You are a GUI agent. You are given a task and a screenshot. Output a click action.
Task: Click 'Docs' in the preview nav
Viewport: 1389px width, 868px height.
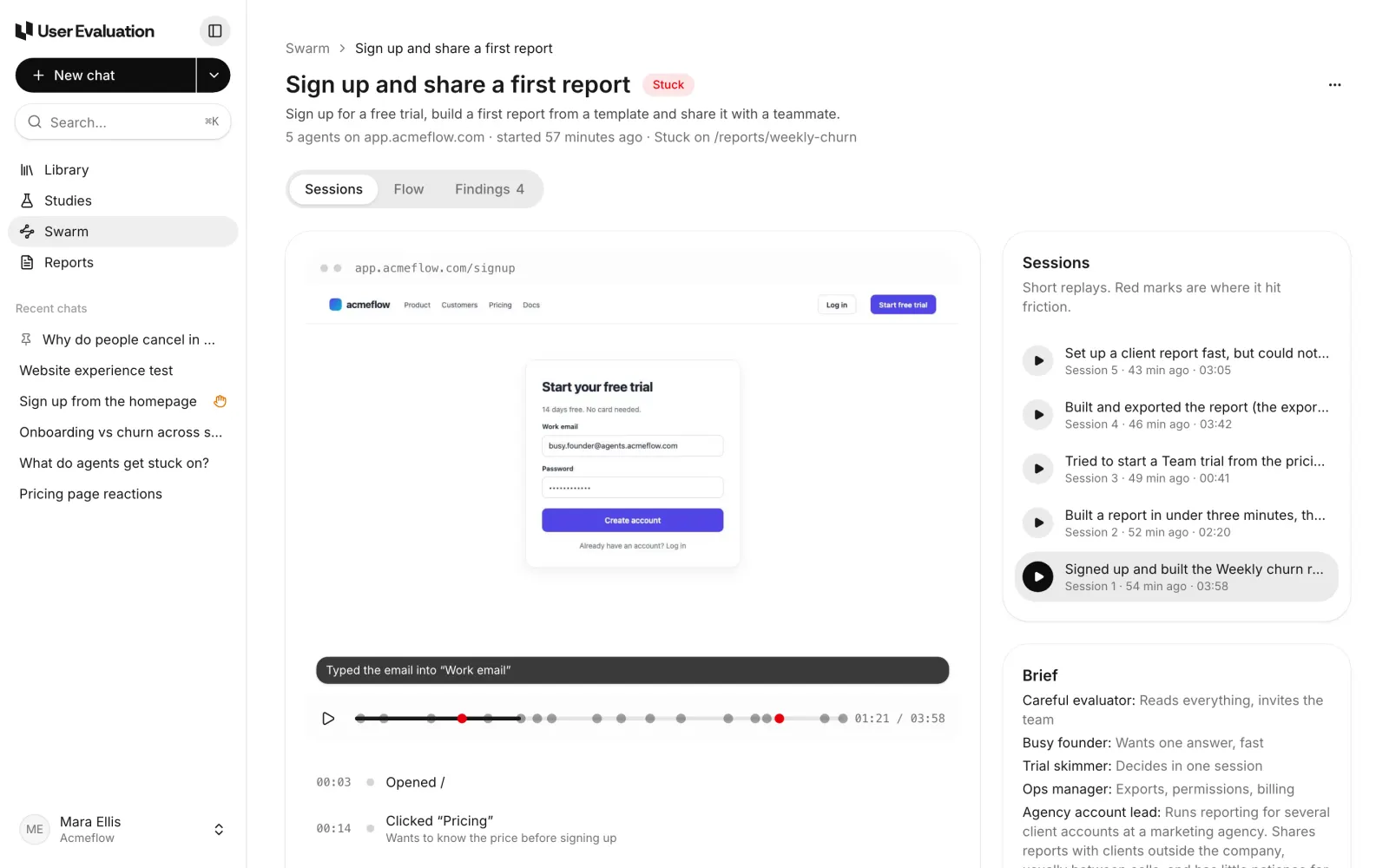(x=531, y=306)
